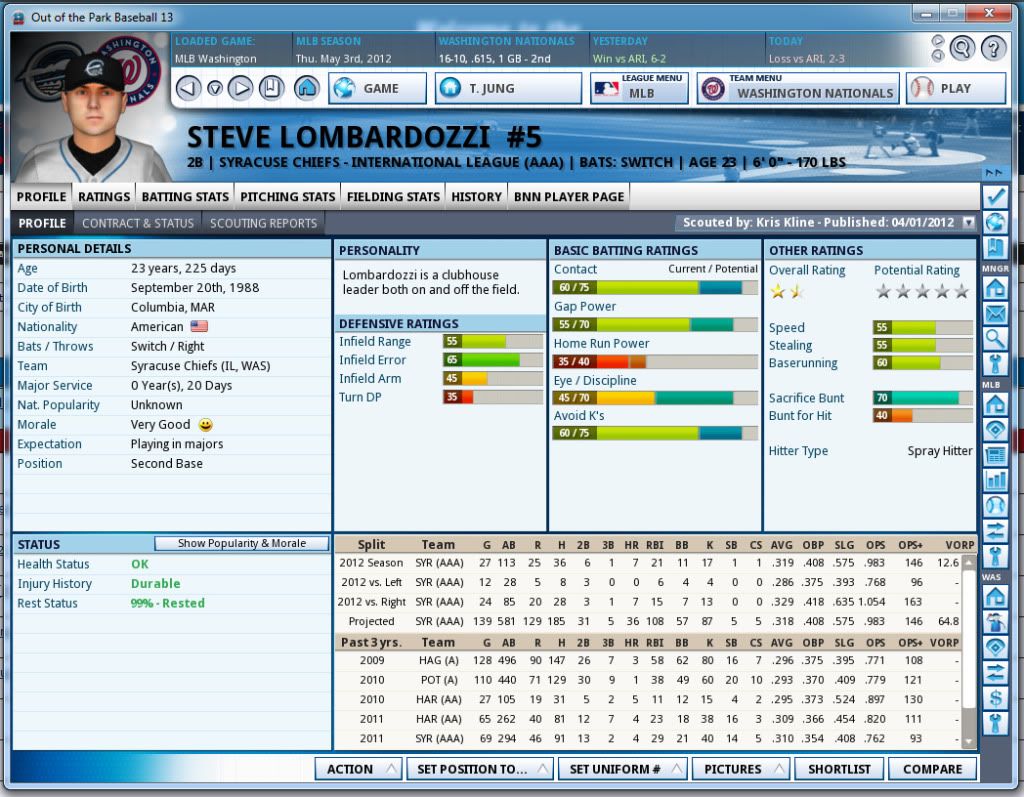Screen dimensions: 1024x797
Task: Switch to the PITCHING STATS tab
Action: (x=287, y=197)
